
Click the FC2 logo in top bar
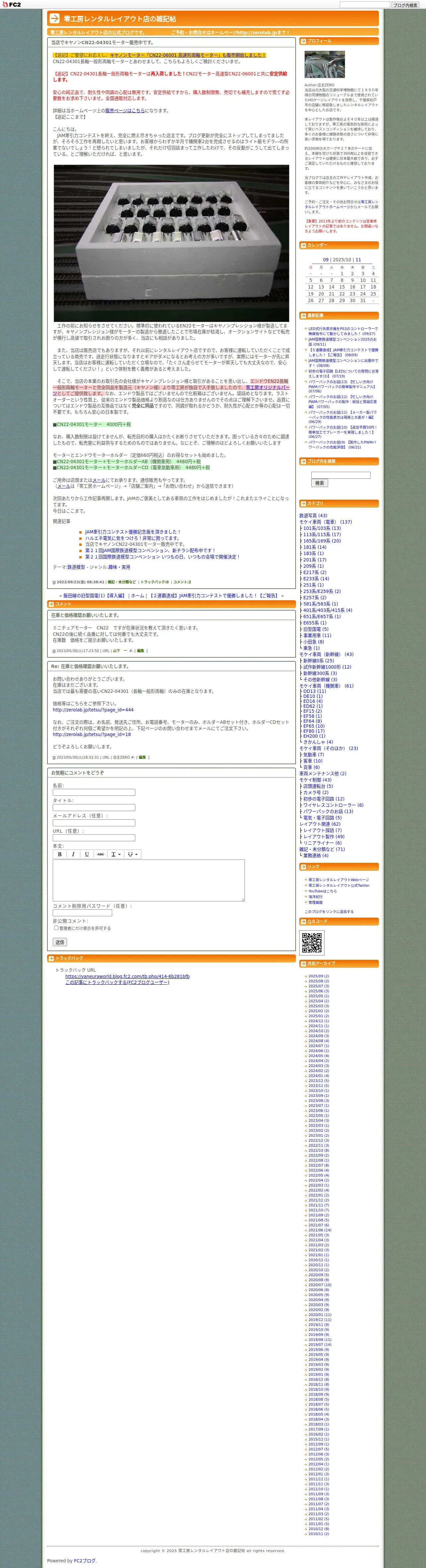(11, 4)
